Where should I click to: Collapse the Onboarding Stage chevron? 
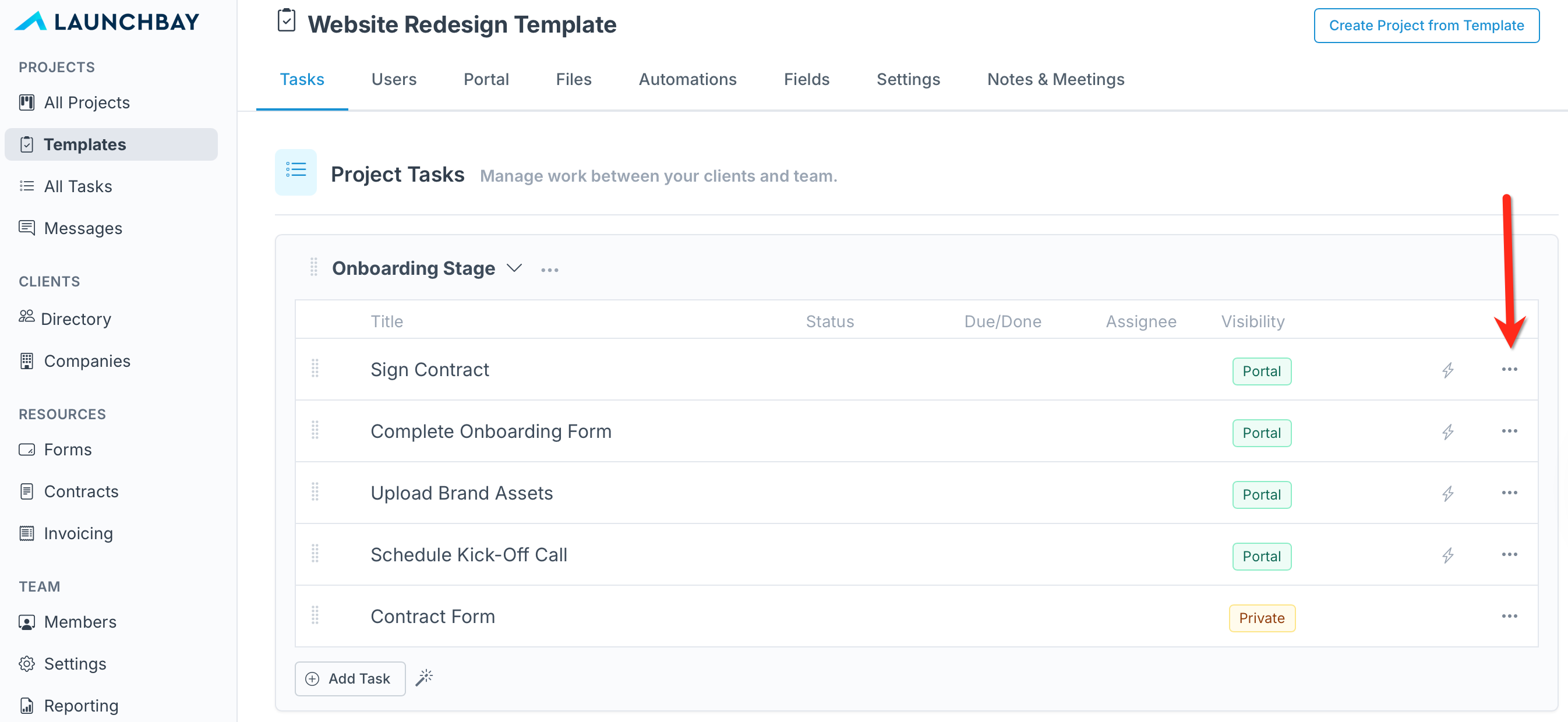tap(514, 268)
